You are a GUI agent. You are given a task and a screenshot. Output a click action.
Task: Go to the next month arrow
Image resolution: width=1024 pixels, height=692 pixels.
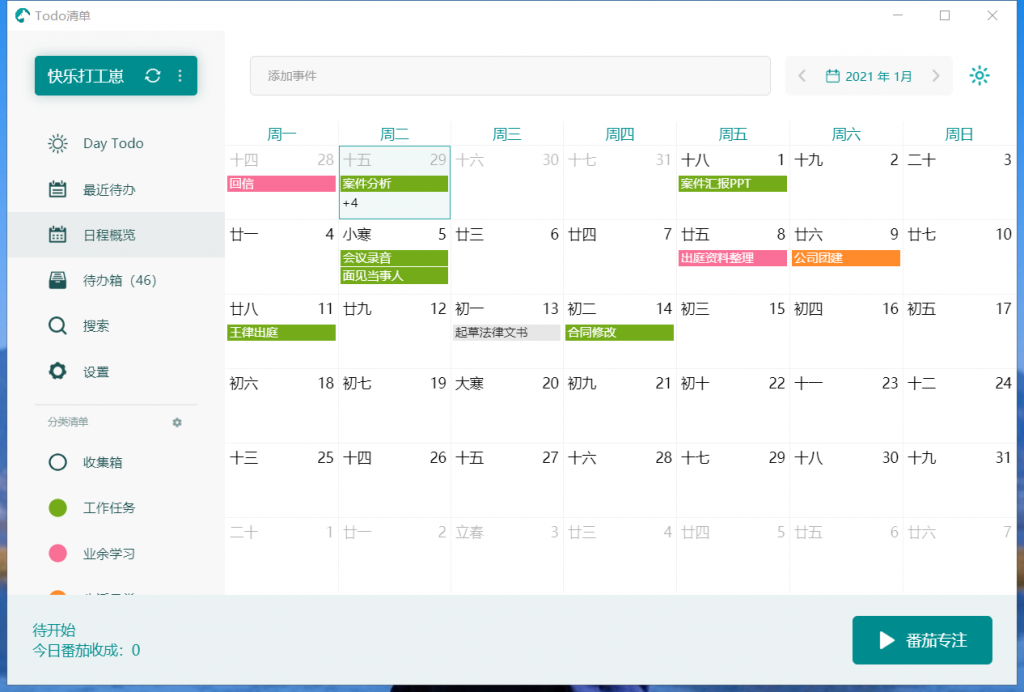click(936, 76)
